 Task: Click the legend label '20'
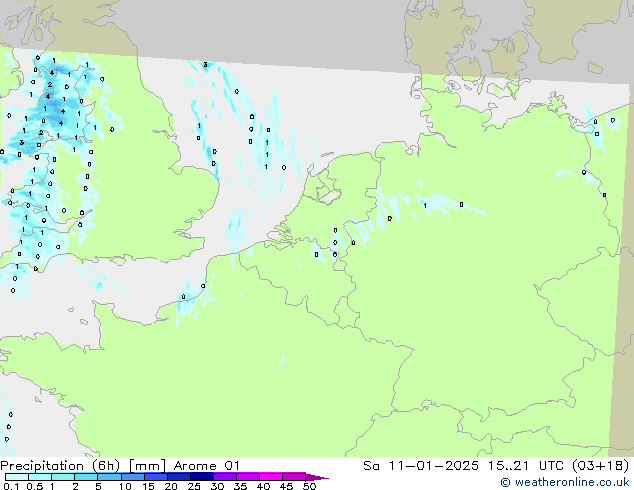(171, 486)
